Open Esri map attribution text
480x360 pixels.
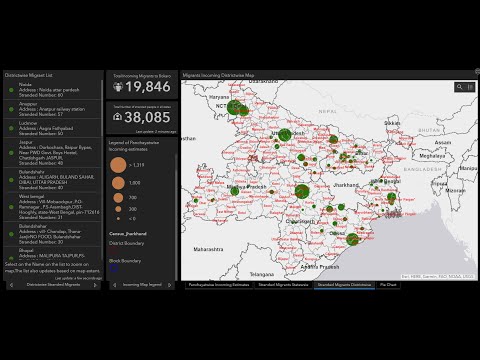point(437,277)
